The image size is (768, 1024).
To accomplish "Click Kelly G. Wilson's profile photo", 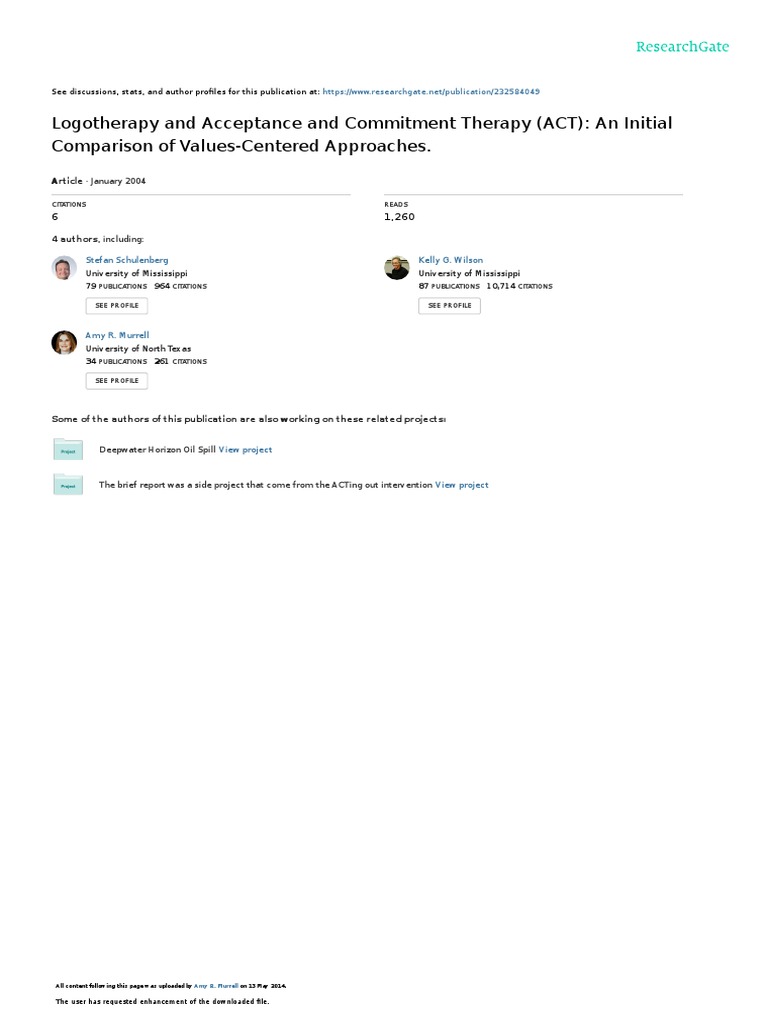I will pos(397,268).
